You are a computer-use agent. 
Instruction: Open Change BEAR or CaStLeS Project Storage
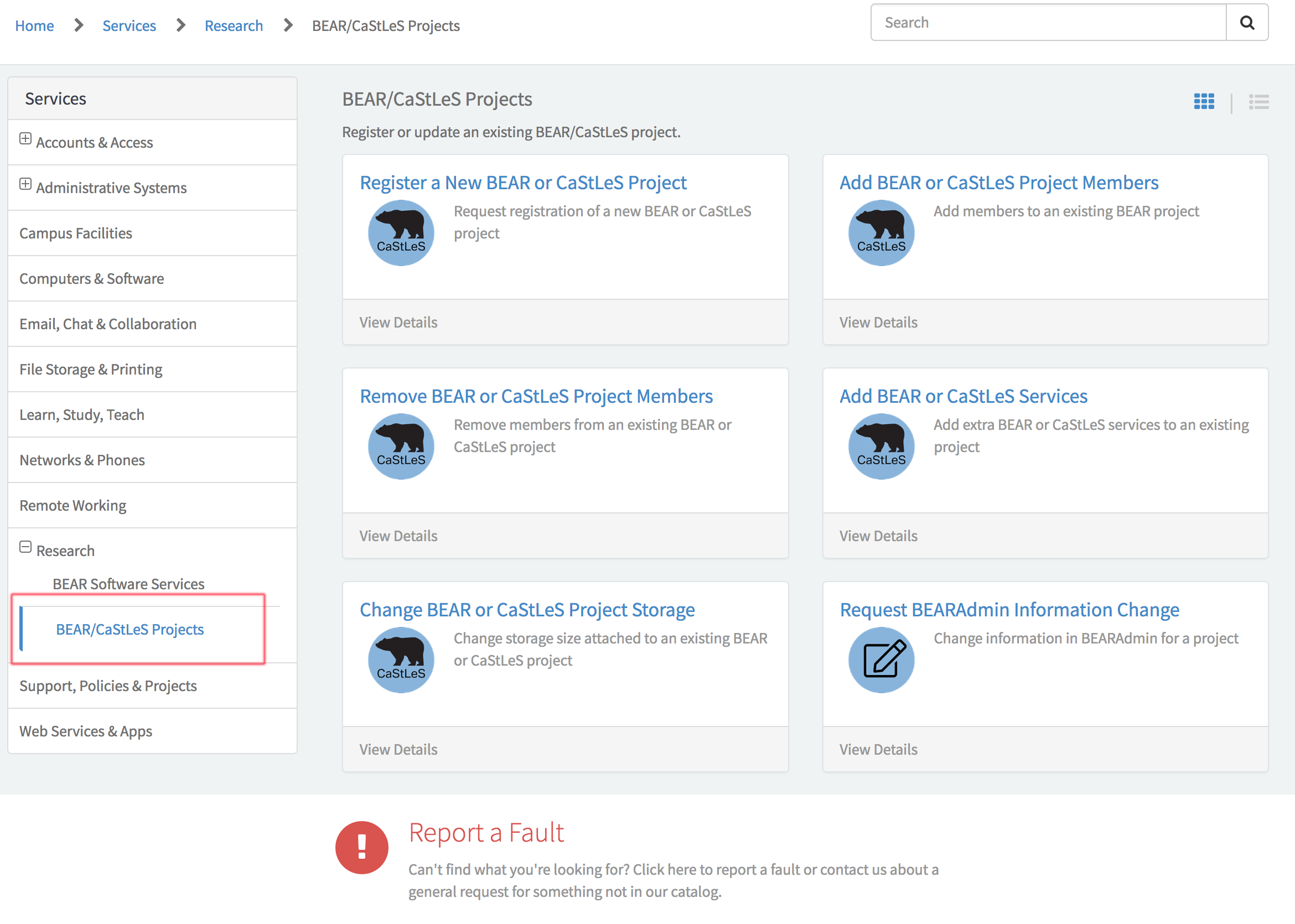[x=527, y=609]
